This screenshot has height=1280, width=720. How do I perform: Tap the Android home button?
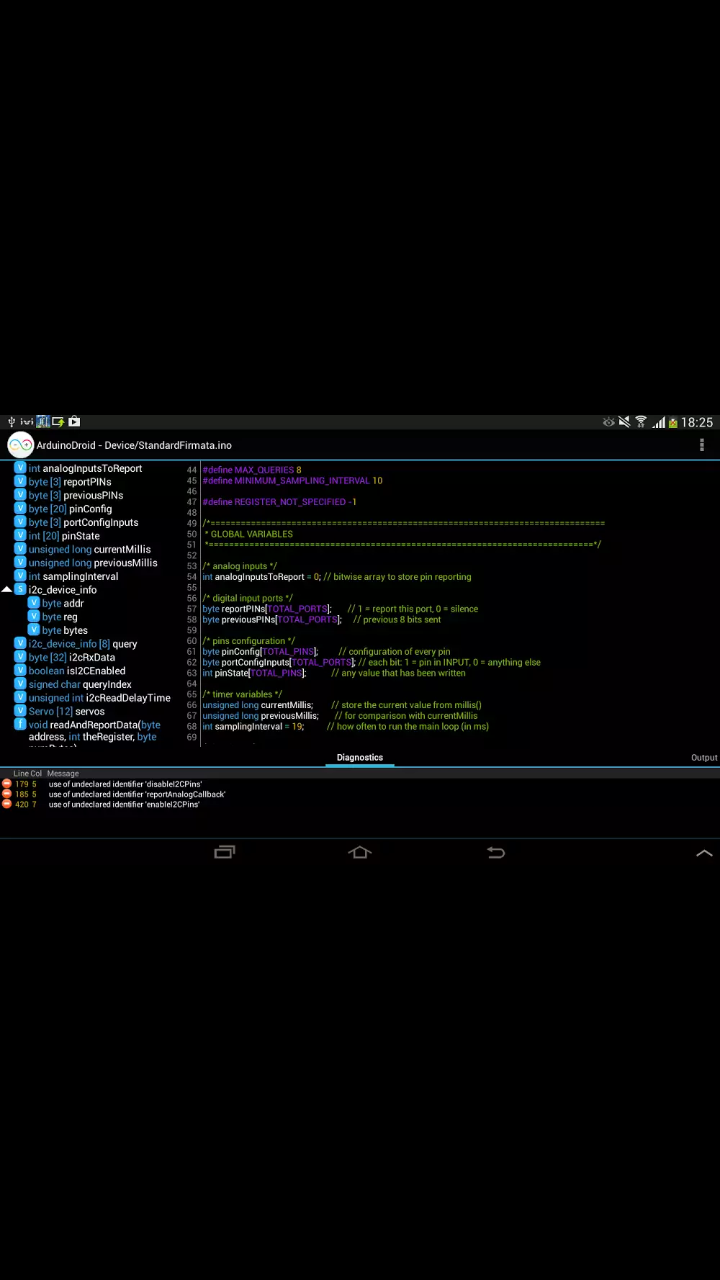pyautogui.click(x=360, y=852)
